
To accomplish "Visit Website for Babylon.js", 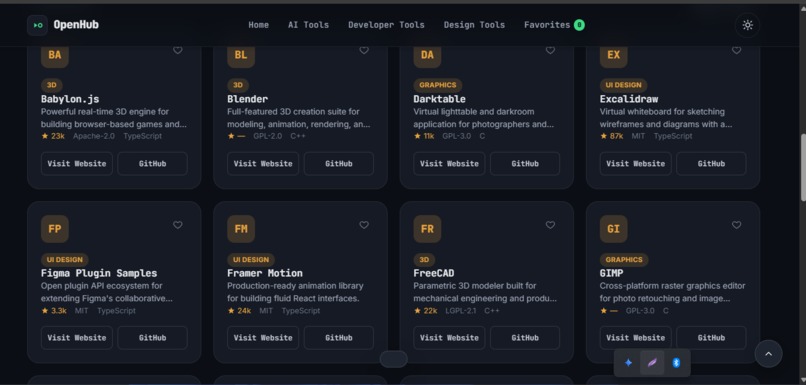I will point(77,163).
